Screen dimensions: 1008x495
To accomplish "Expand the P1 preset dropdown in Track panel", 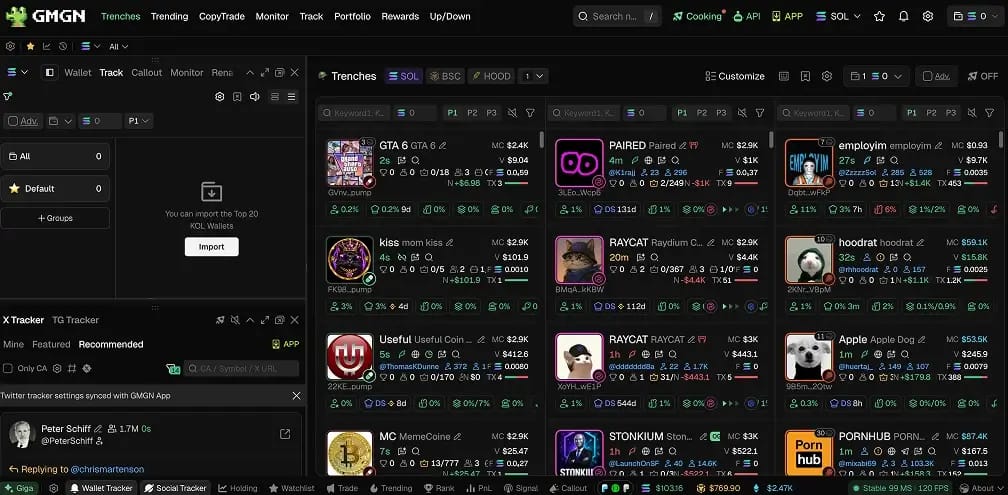I will [139, 121].
